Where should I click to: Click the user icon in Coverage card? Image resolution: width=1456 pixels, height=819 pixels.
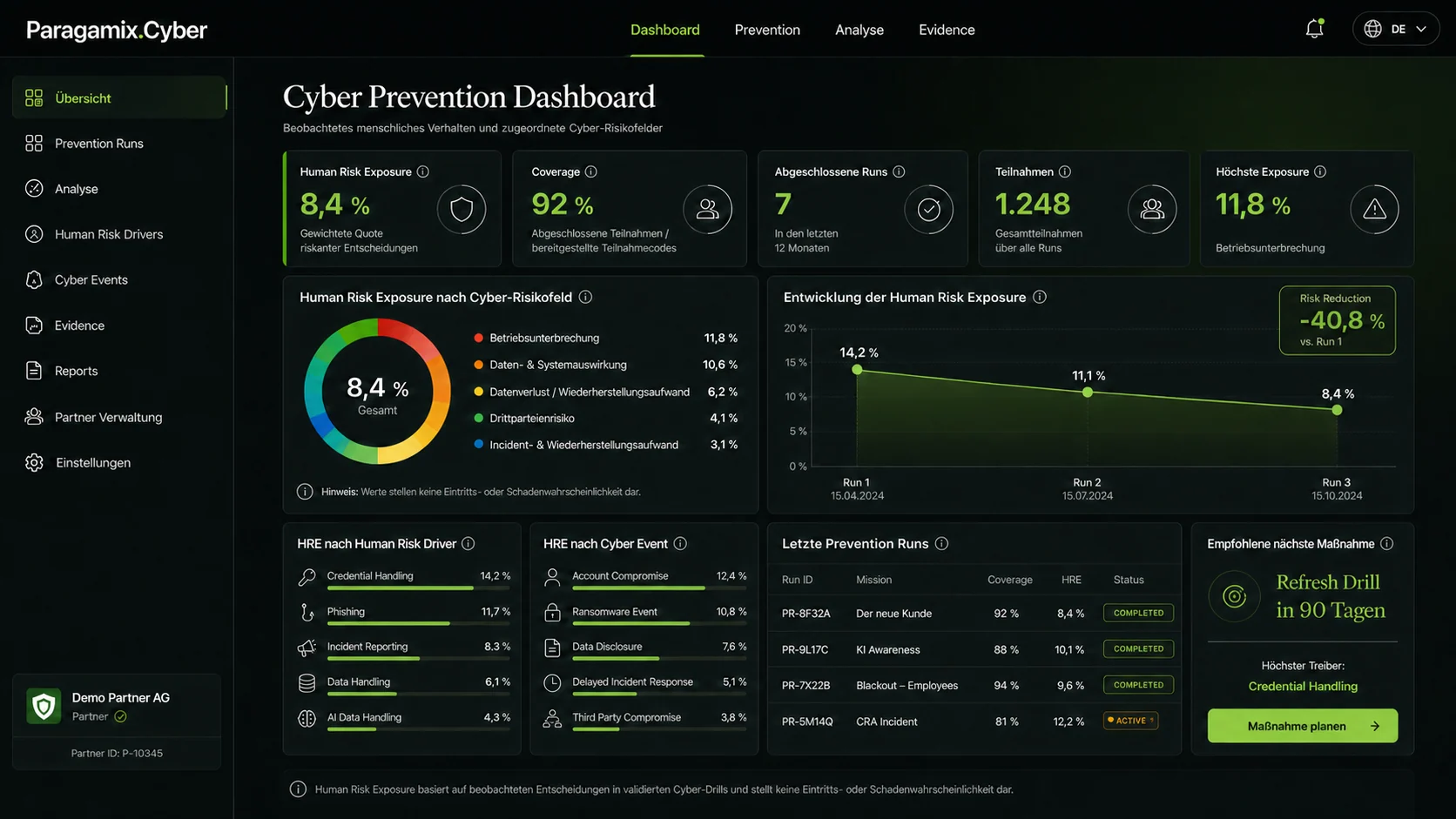(708, 209)
